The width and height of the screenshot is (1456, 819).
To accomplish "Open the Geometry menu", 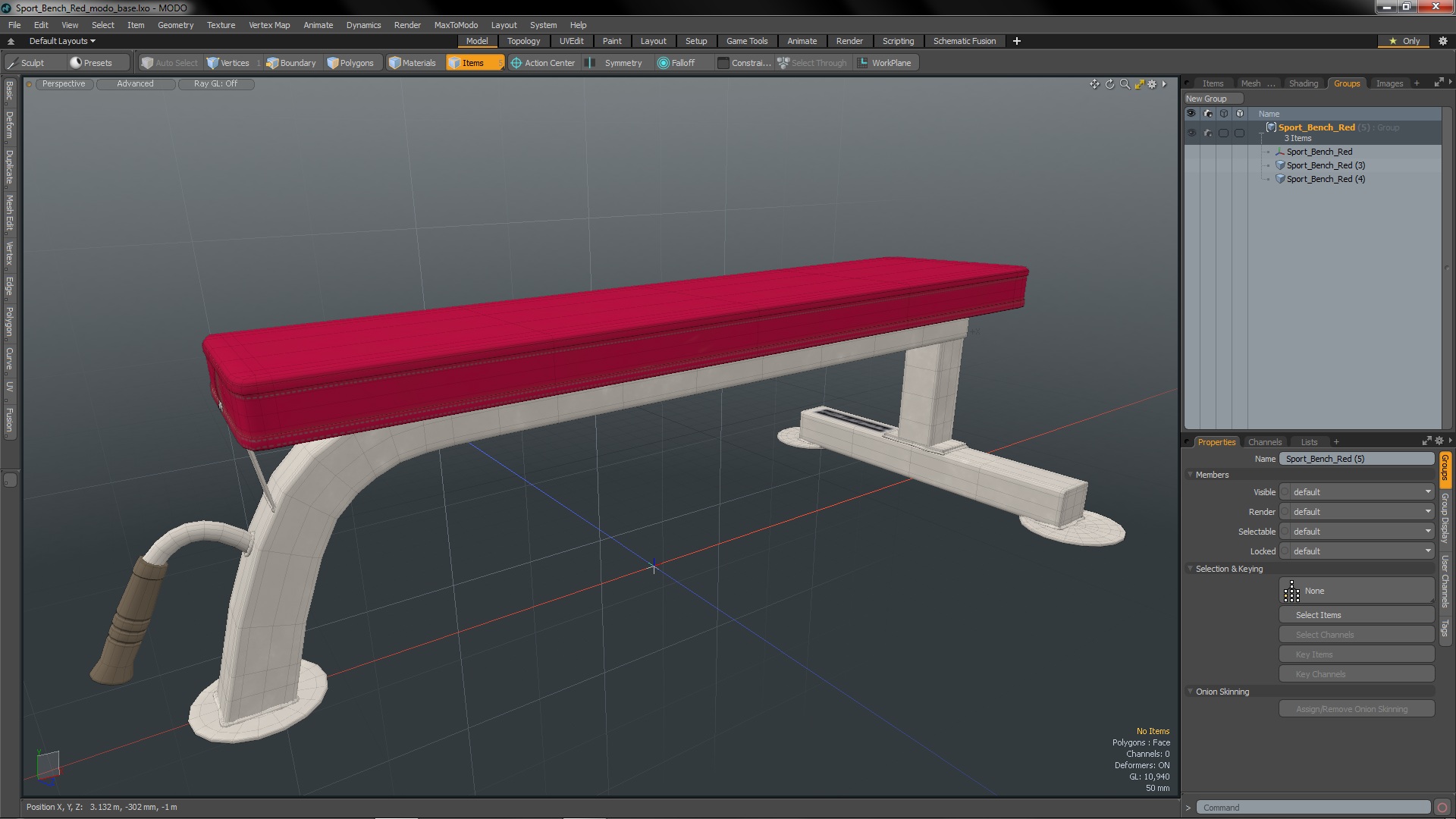I will [x=175, y=25].
